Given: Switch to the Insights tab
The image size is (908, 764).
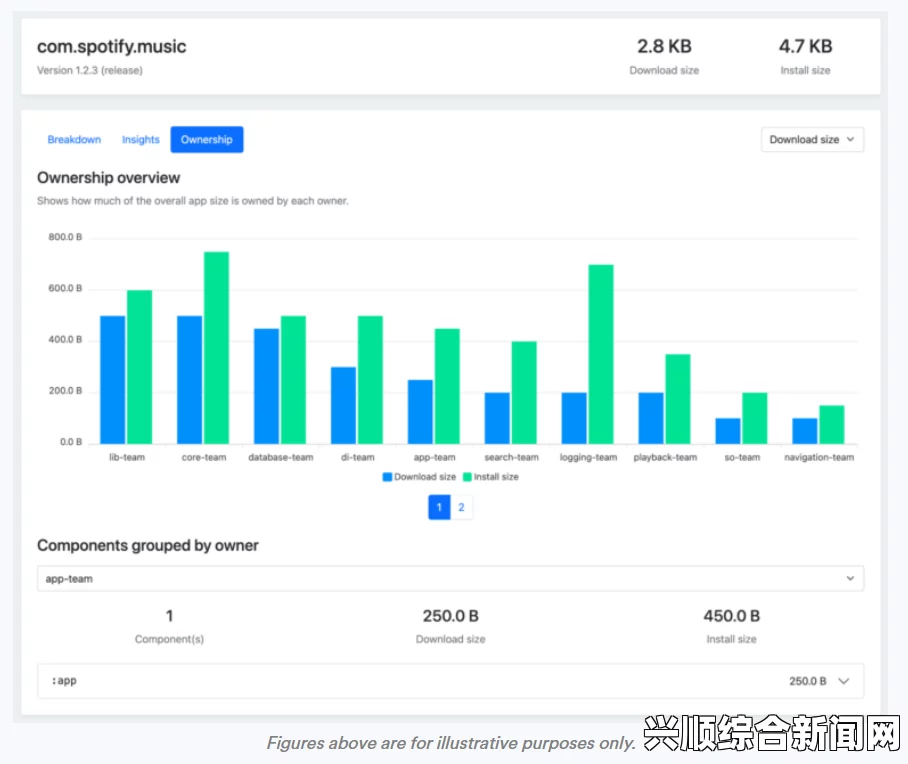Looking at the screenshot, I should coord(141,140).
